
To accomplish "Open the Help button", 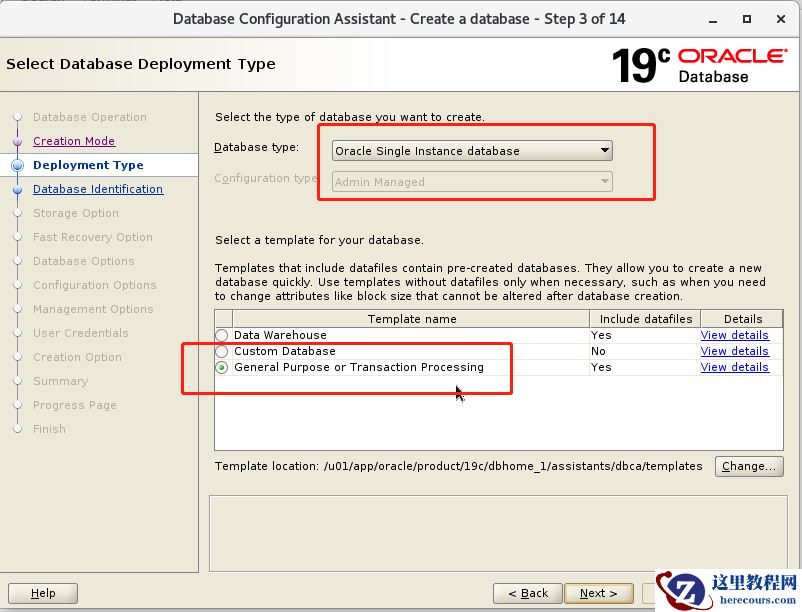I will tap(43, 594).
